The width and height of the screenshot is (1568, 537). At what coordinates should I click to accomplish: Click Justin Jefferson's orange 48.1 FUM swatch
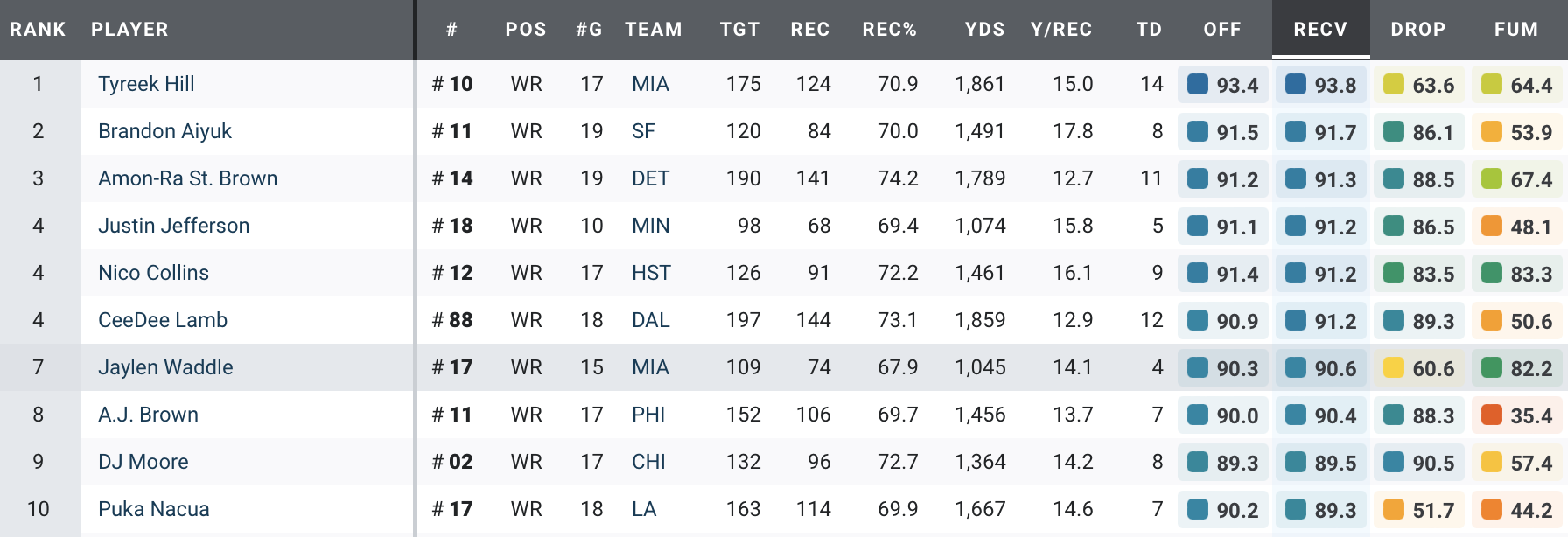(x=1492, y=226)
